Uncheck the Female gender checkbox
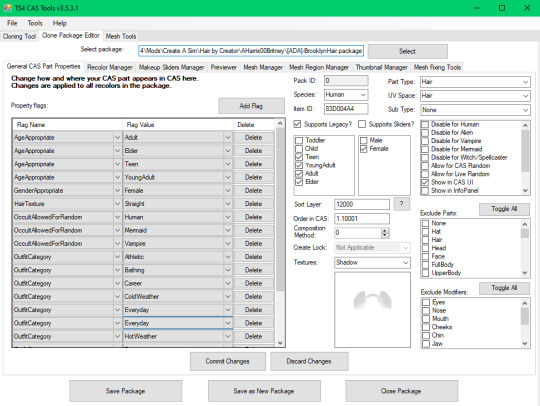This screenshot has width=540, height=406. coord(363,149)
